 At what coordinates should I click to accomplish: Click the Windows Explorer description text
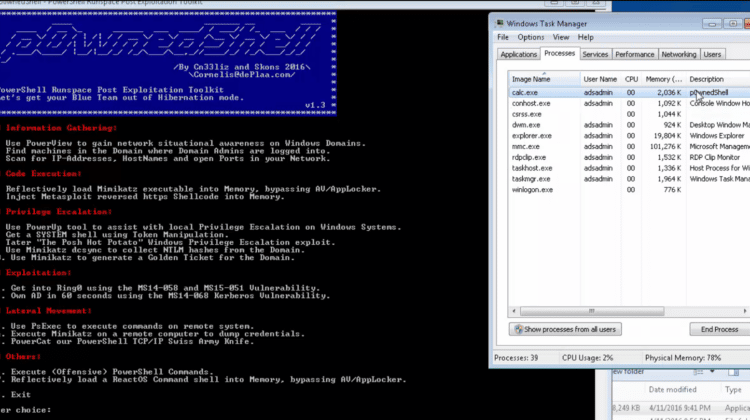717,136
